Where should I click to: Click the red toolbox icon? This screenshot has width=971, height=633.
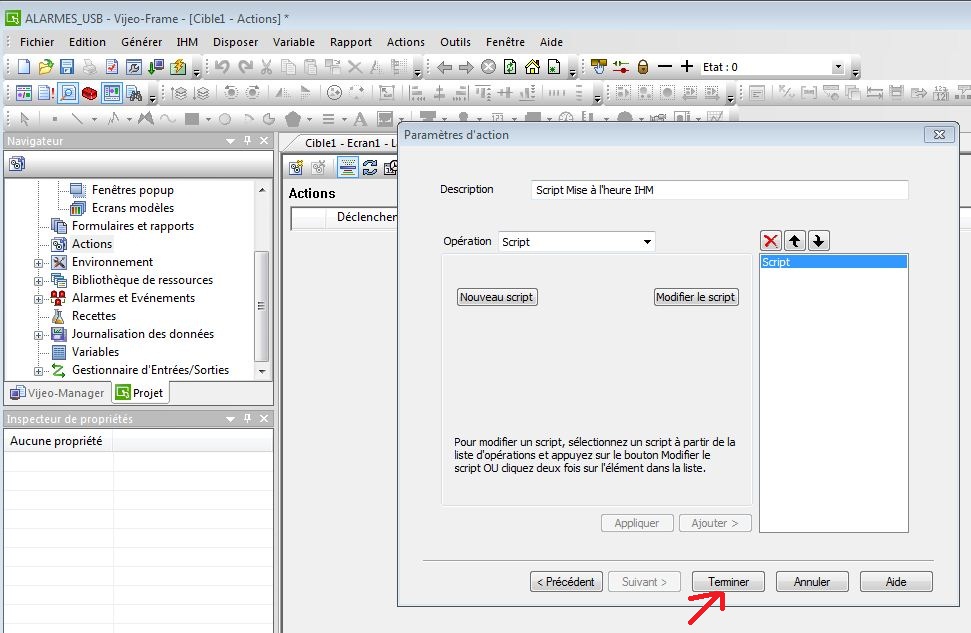coord(90,93)
